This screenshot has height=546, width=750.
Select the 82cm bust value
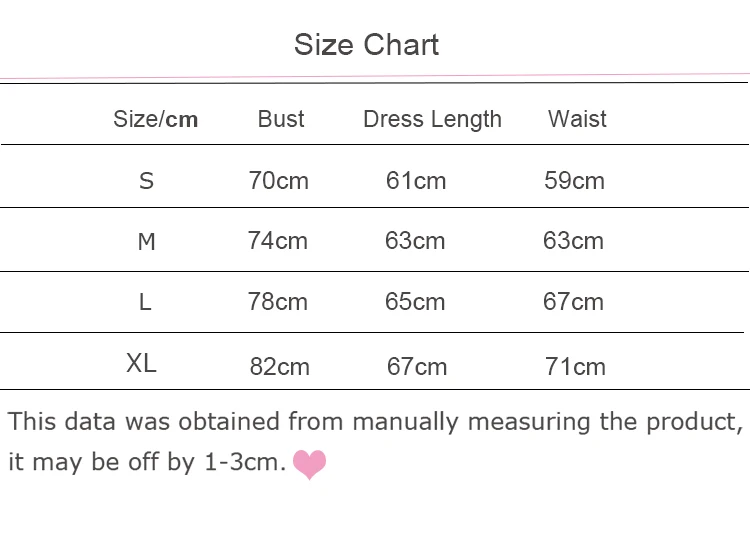[x=279, y=367]
